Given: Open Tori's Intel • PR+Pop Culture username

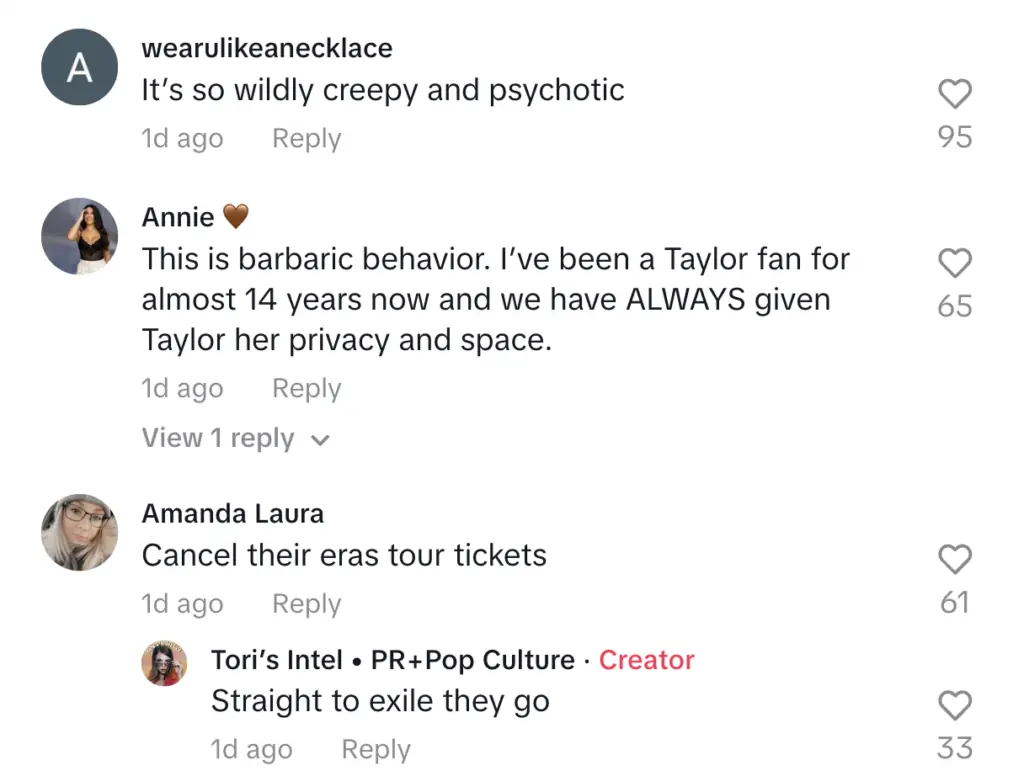Looking at the screenshot, I should click(x=393, y=660).
